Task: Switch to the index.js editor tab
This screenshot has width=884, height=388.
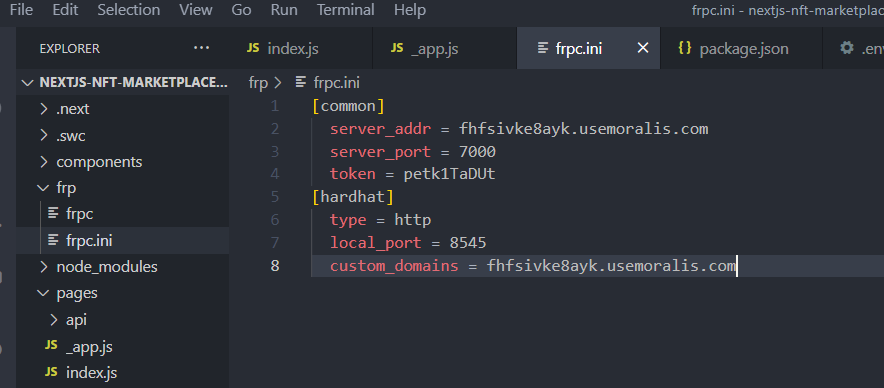Action: coord(300,48)
